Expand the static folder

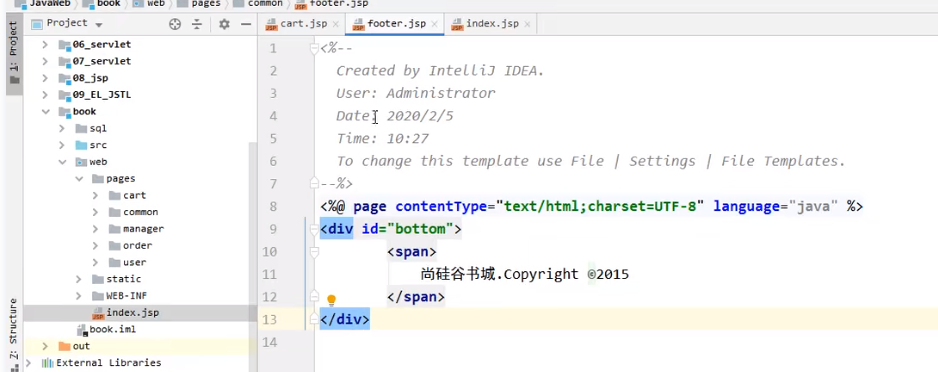[78, 279]
